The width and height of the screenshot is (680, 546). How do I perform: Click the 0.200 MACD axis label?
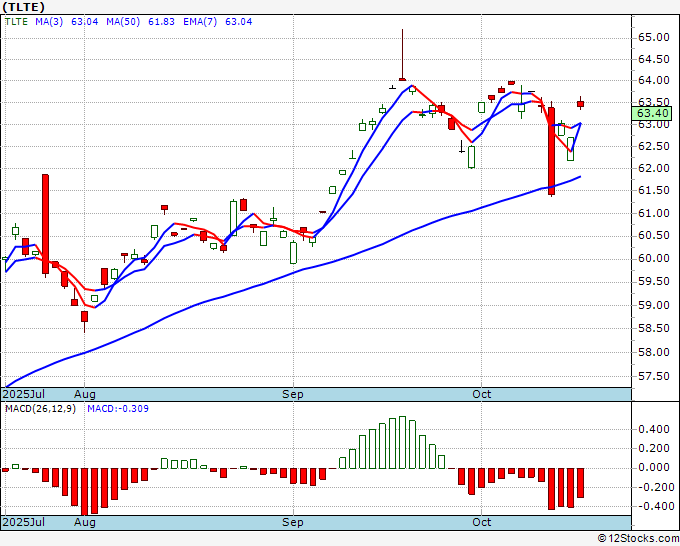coord(654,448)
